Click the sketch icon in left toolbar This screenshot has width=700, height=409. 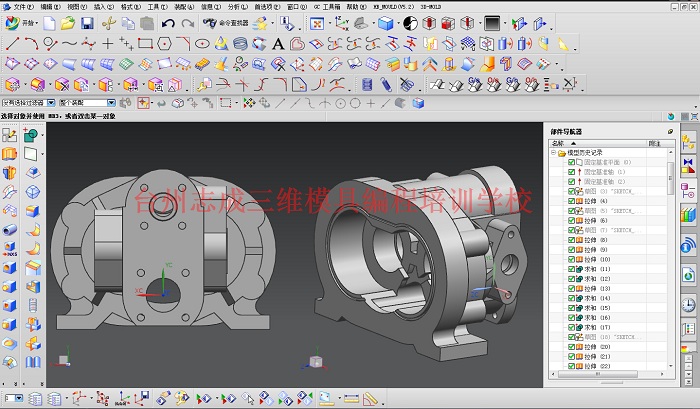coord(9,134)
